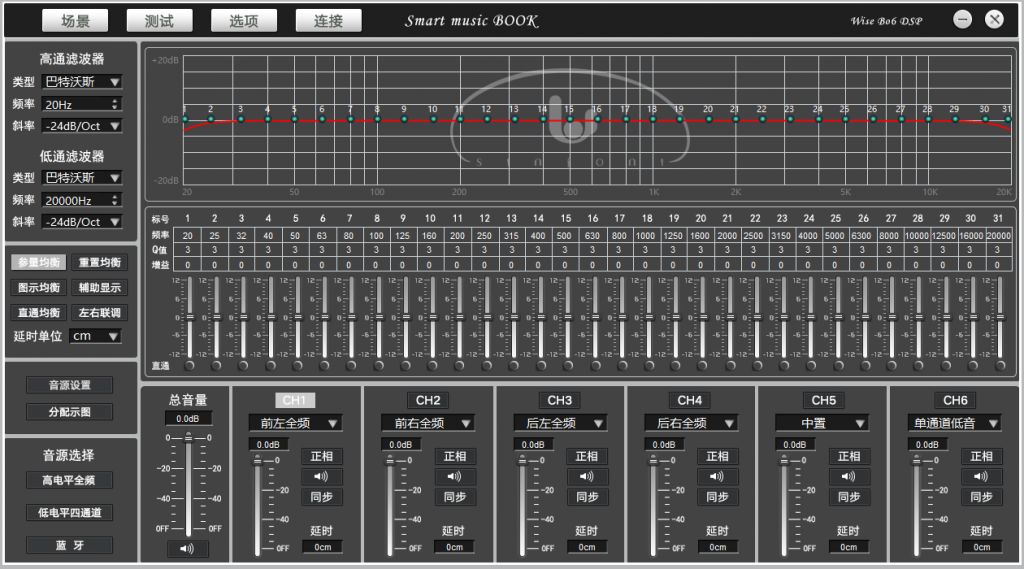Open 延时单位 cm unit dropdown
1024x569 pixels.
click(95, 336)
